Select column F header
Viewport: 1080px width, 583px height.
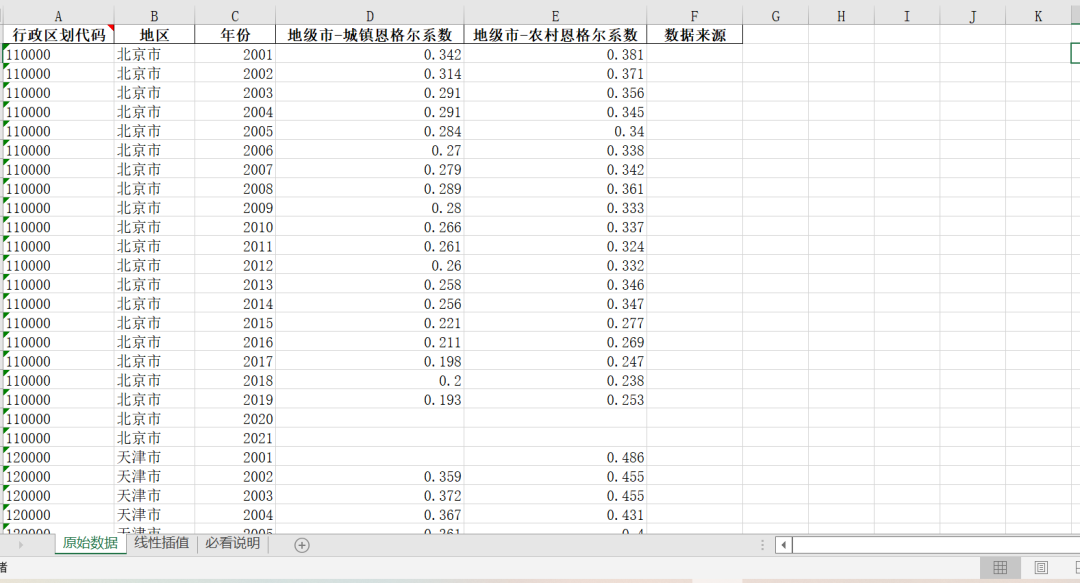click(x=694, y=17)
